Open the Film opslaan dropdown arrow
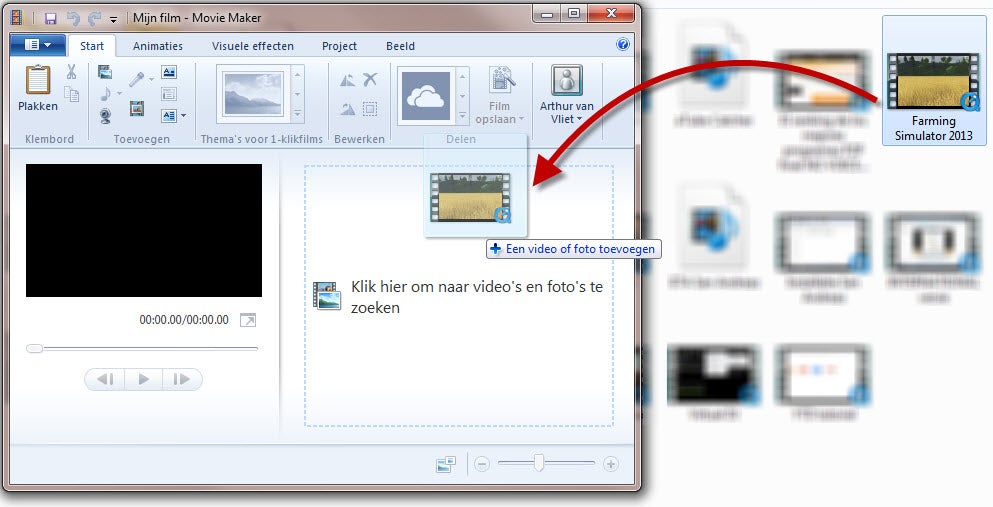This screenshot has height=507, width=993. tap(521, 119)
